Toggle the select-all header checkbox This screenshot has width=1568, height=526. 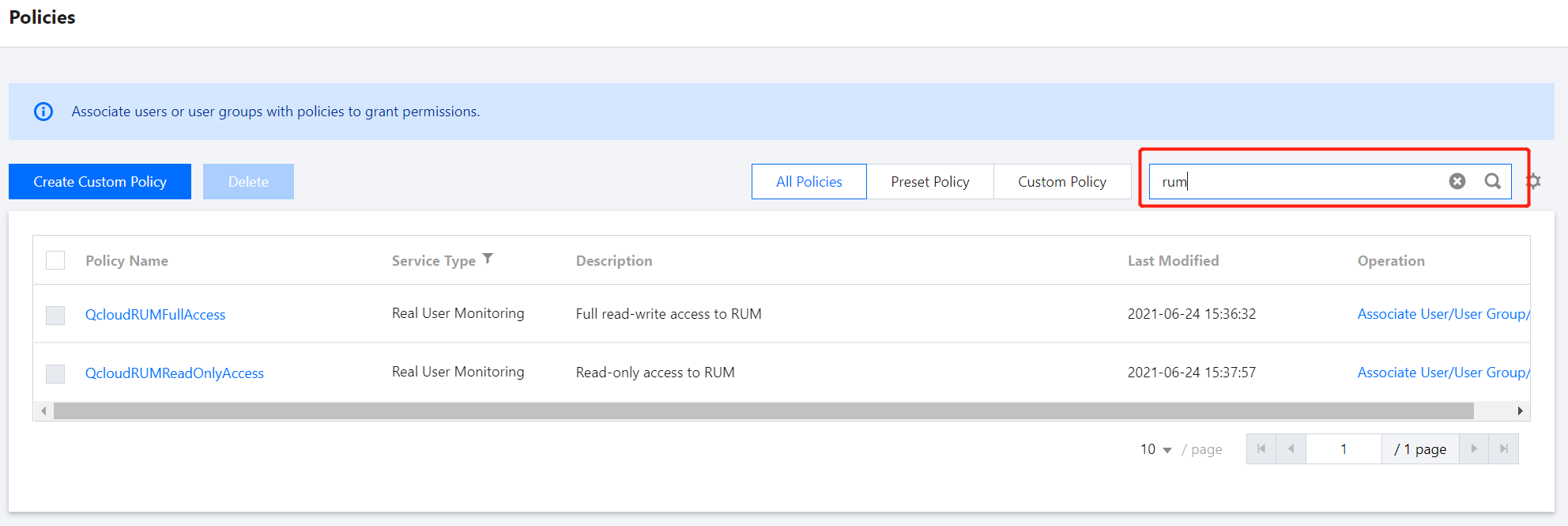tap(55, 260)
